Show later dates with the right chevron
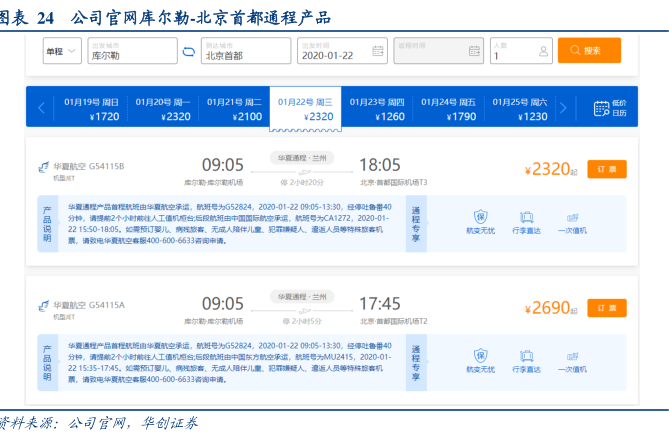 [563, 108]
